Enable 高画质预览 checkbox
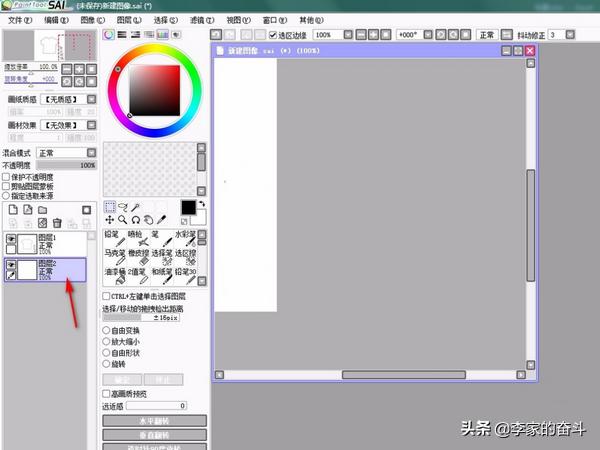 tap(106, 394)
